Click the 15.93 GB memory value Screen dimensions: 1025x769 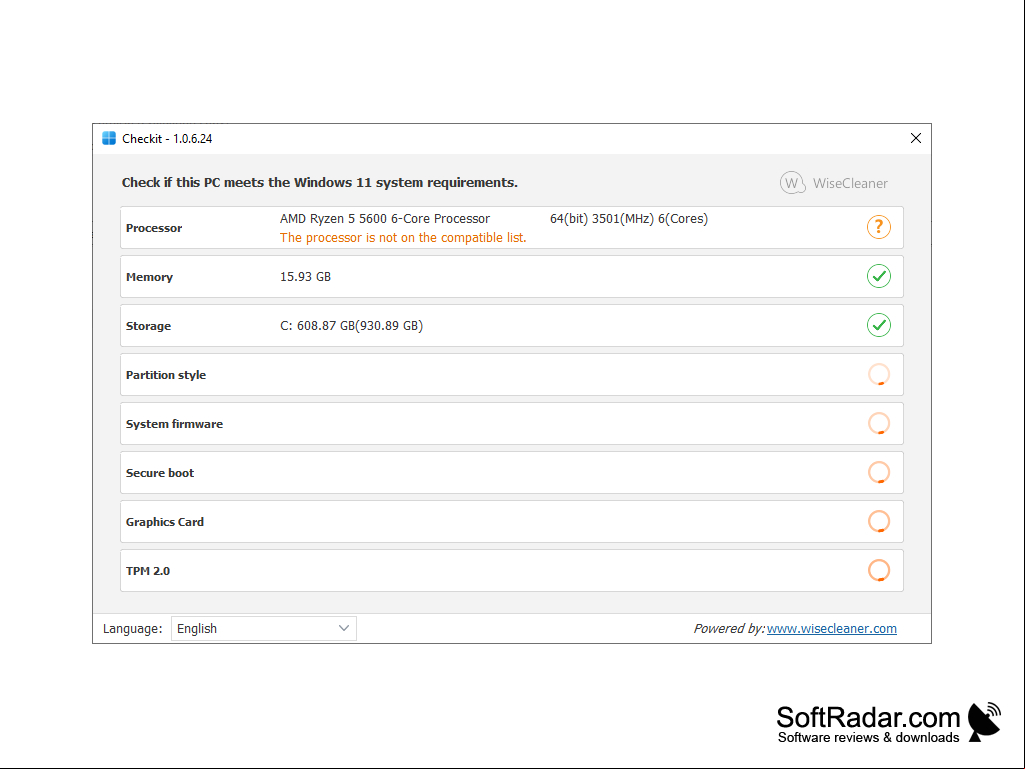tap(305, 277)
